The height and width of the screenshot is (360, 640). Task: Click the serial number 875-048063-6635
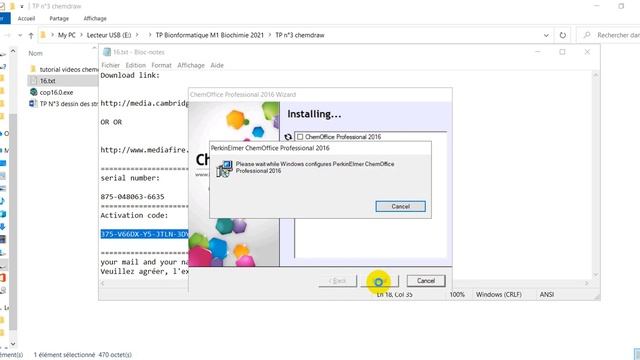132,197
